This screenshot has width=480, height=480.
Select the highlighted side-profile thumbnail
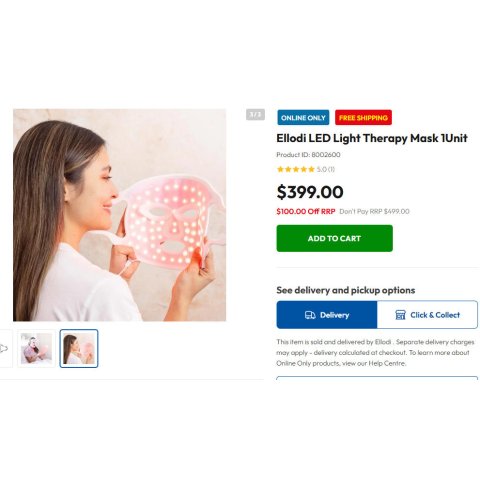79,349
